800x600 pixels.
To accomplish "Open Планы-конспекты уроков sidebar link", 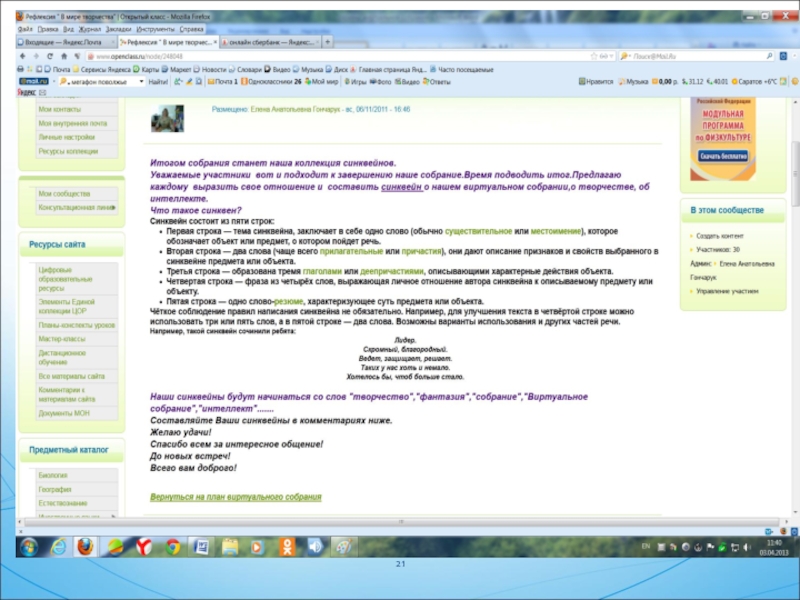I will [77, 325].
